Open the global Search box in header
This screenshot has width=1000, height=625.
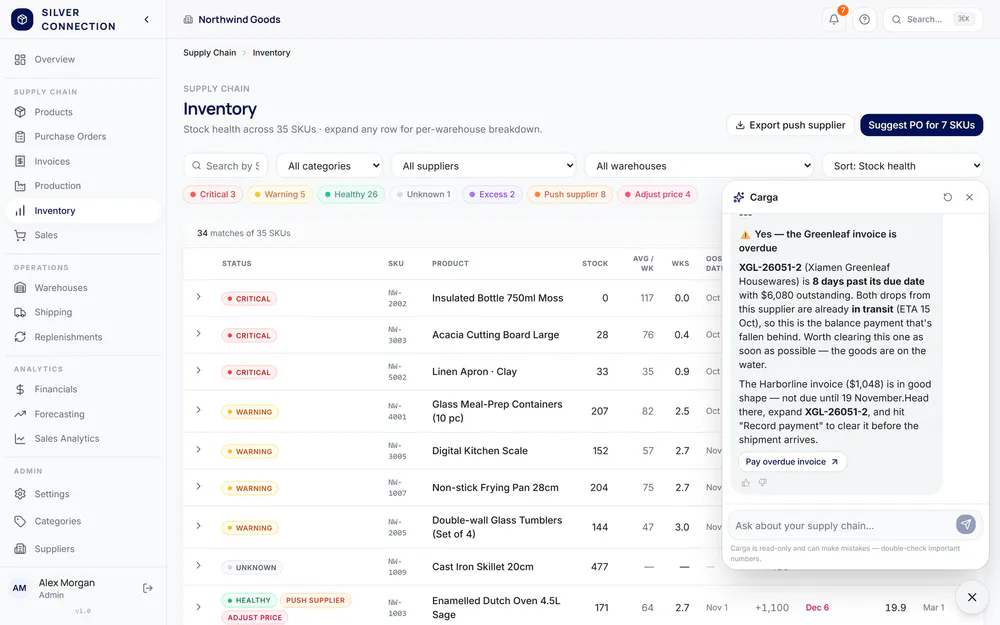[x=932, y=19]
